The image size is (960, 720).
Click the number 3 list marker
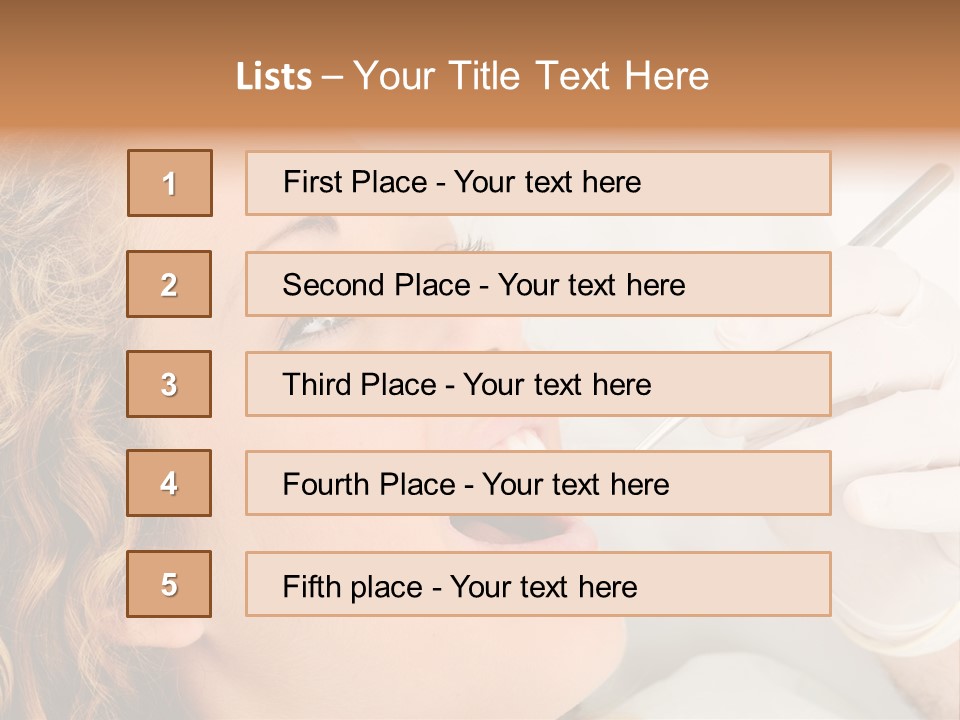click(170, 384)
